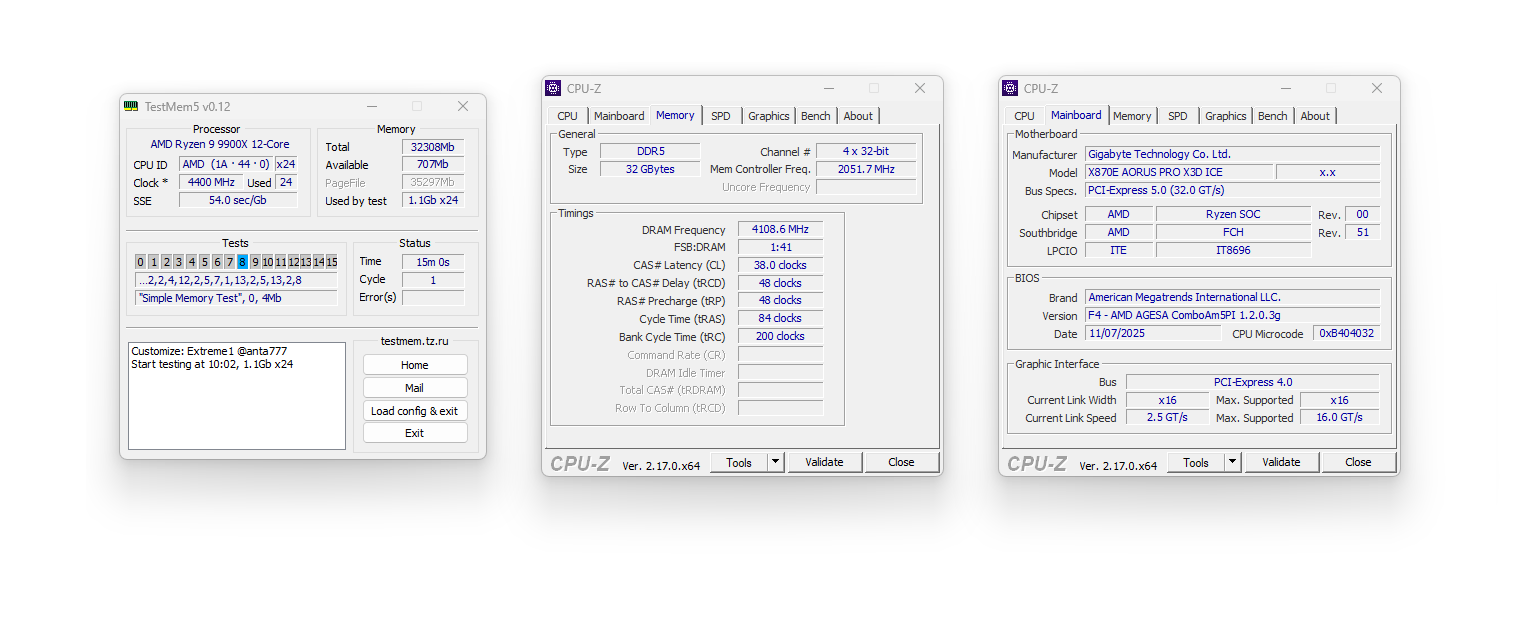Open Bench tab in CPU-Z Memory window
The height and width of the screenshot is (620, 1530).
coord(815,116)
